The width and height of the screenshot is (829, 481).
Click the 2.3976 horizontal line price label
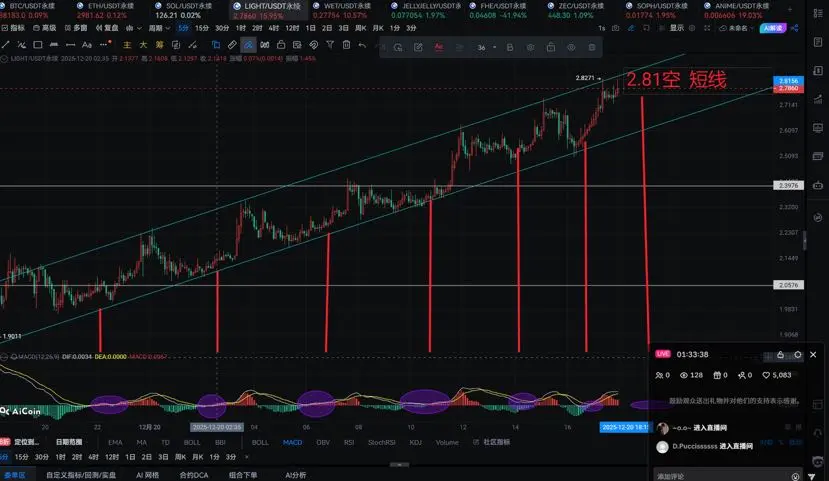coord(788,186)
